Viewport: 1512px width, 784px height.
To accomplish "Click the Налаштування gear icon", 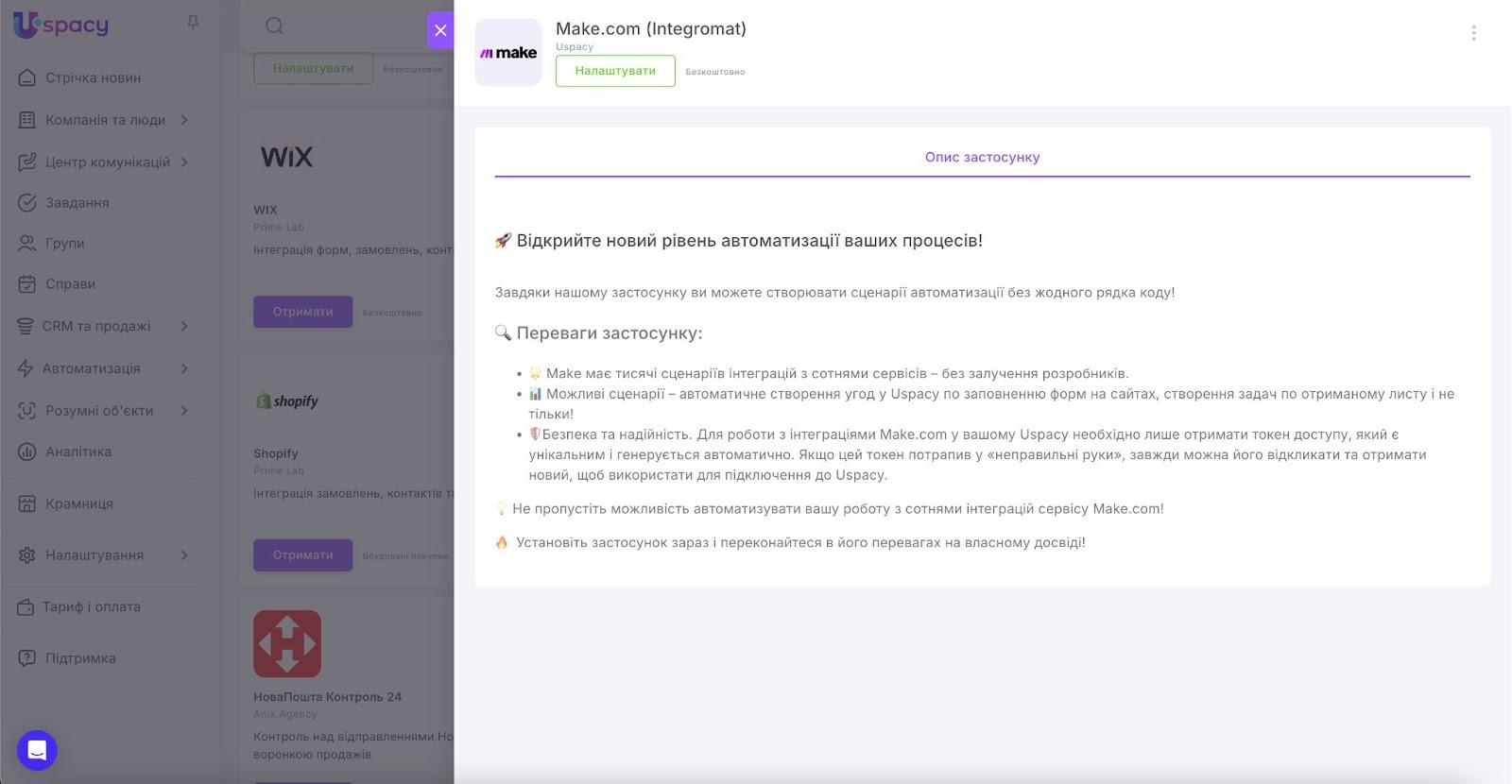I will tap(27, 555).
